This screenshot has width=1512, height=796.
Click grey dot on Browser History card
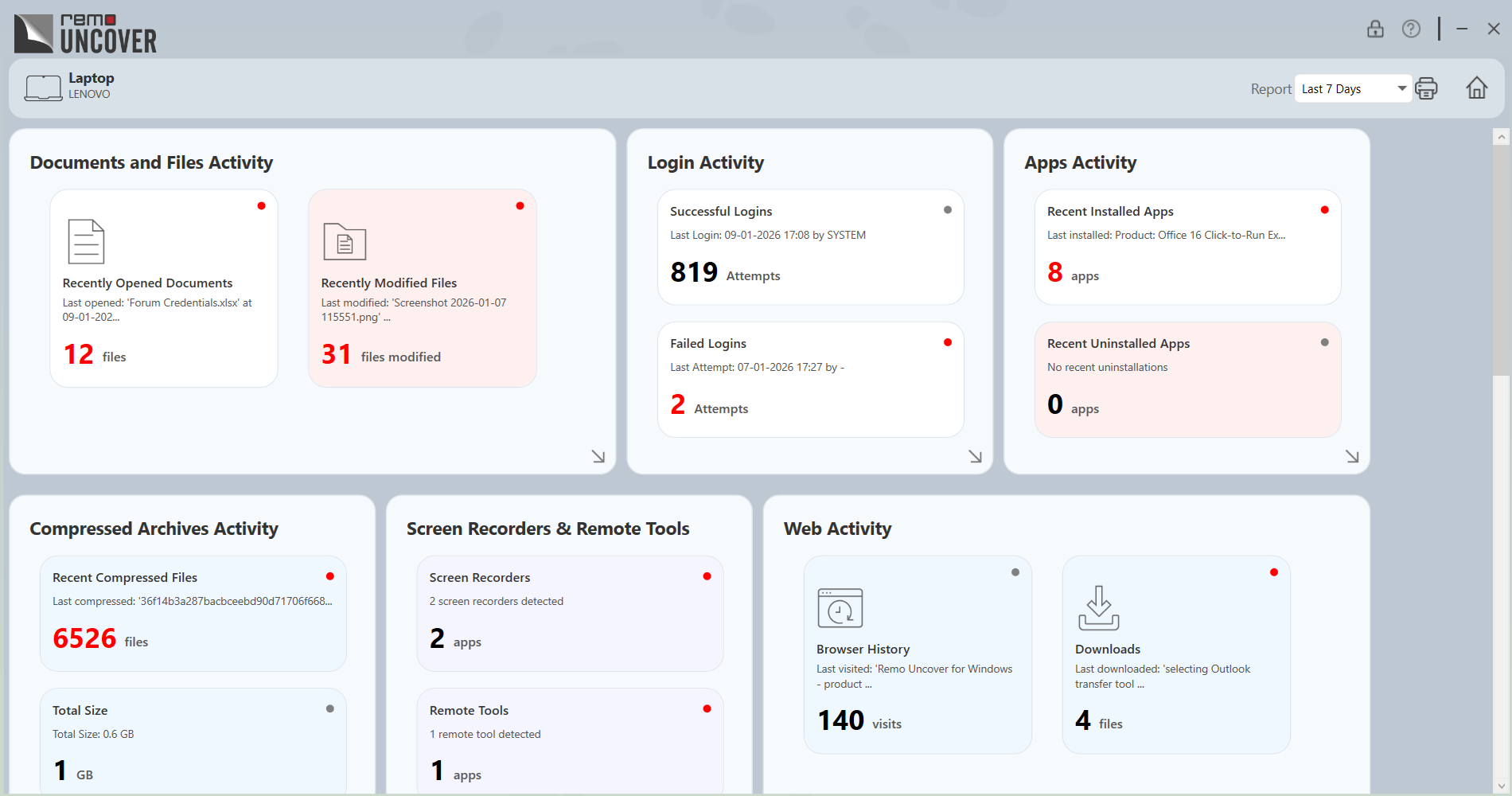1015,572
